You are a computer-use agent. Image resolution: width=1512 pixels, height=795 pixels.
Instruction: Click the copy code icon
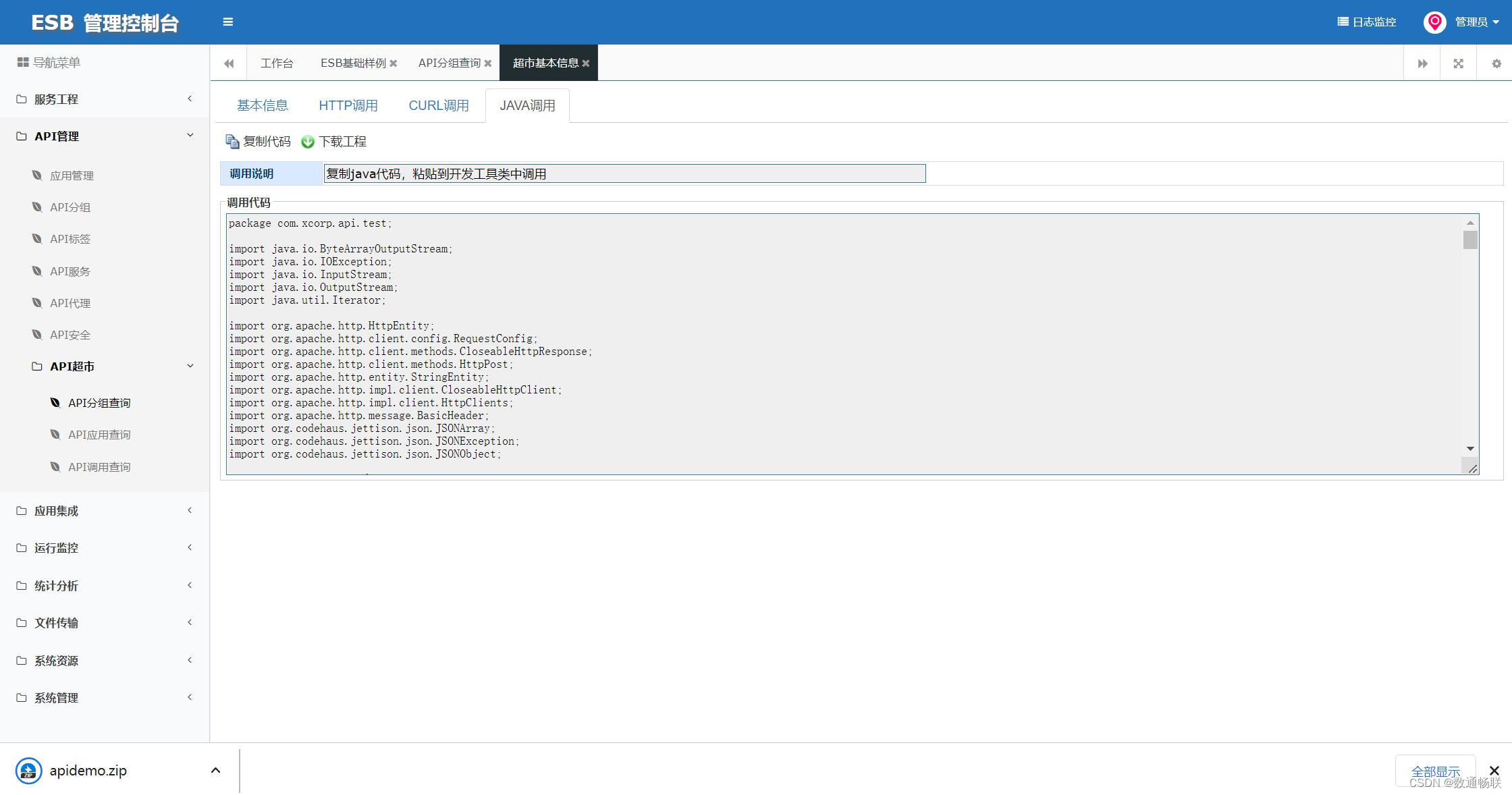pos(232,142)
